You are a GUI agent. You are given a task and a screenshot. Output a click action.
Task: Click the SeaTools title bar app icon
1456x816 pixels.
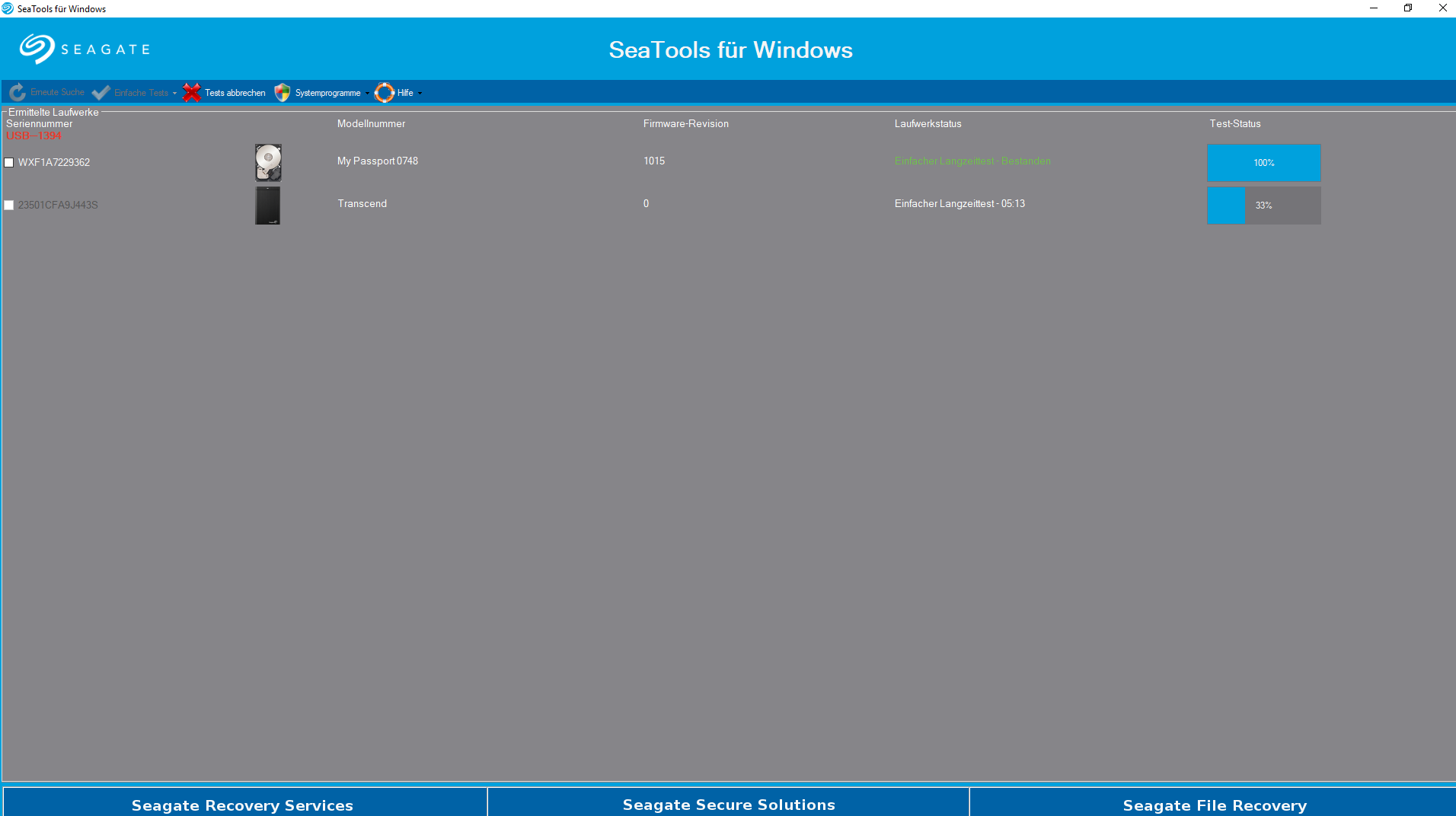[x=8, y=8]
